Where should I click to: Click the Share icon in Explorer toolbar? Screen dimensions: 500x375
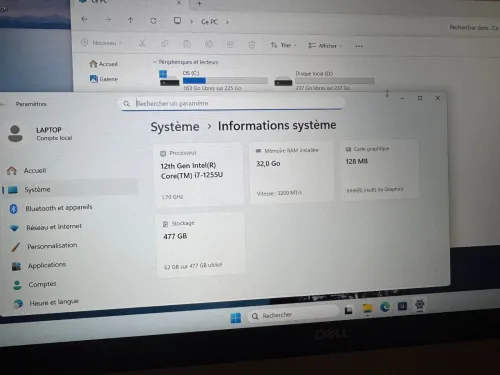(x=230, y=44)
